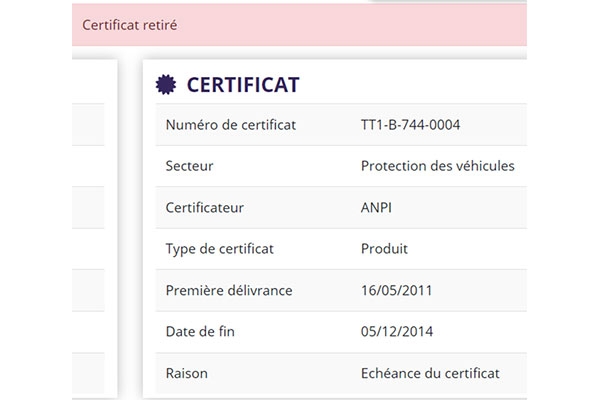Click the 'Type de certificat' label
Viewport: 600px width, 400px height.
point(220,249)
